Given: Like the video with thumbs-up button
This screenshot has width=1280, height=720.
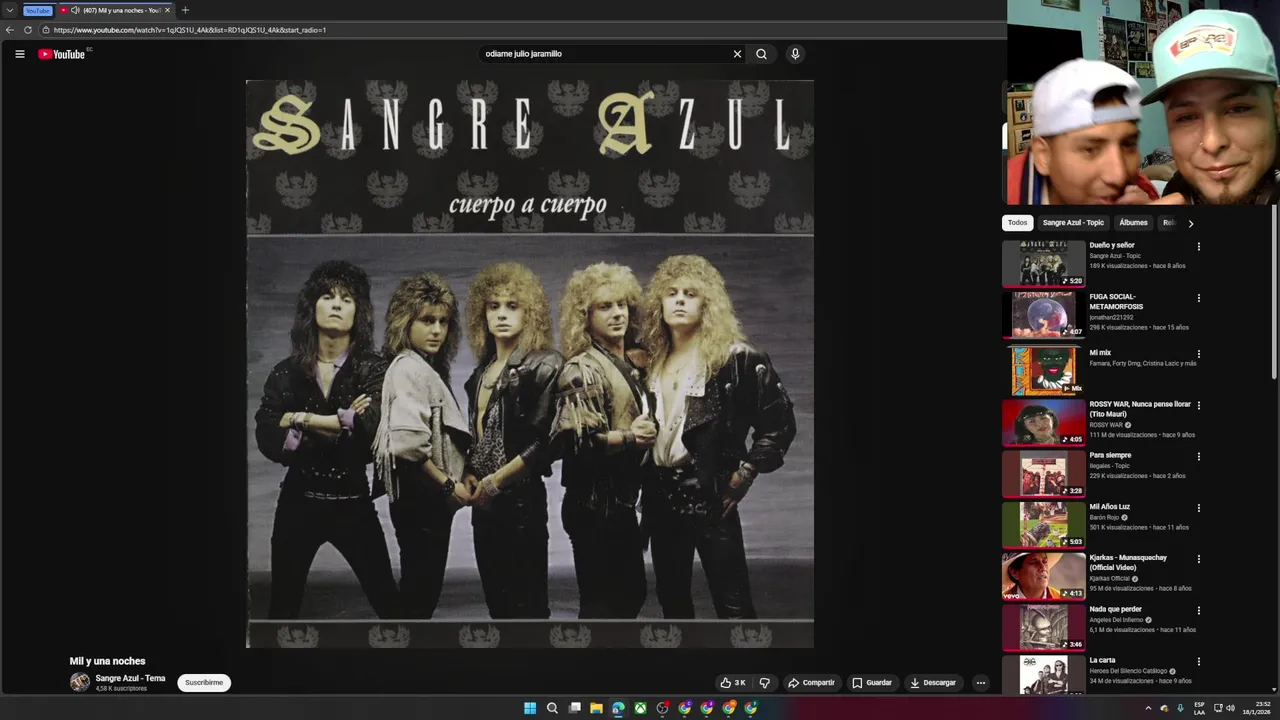Looking at the screenshot, I should pos(733,683).
